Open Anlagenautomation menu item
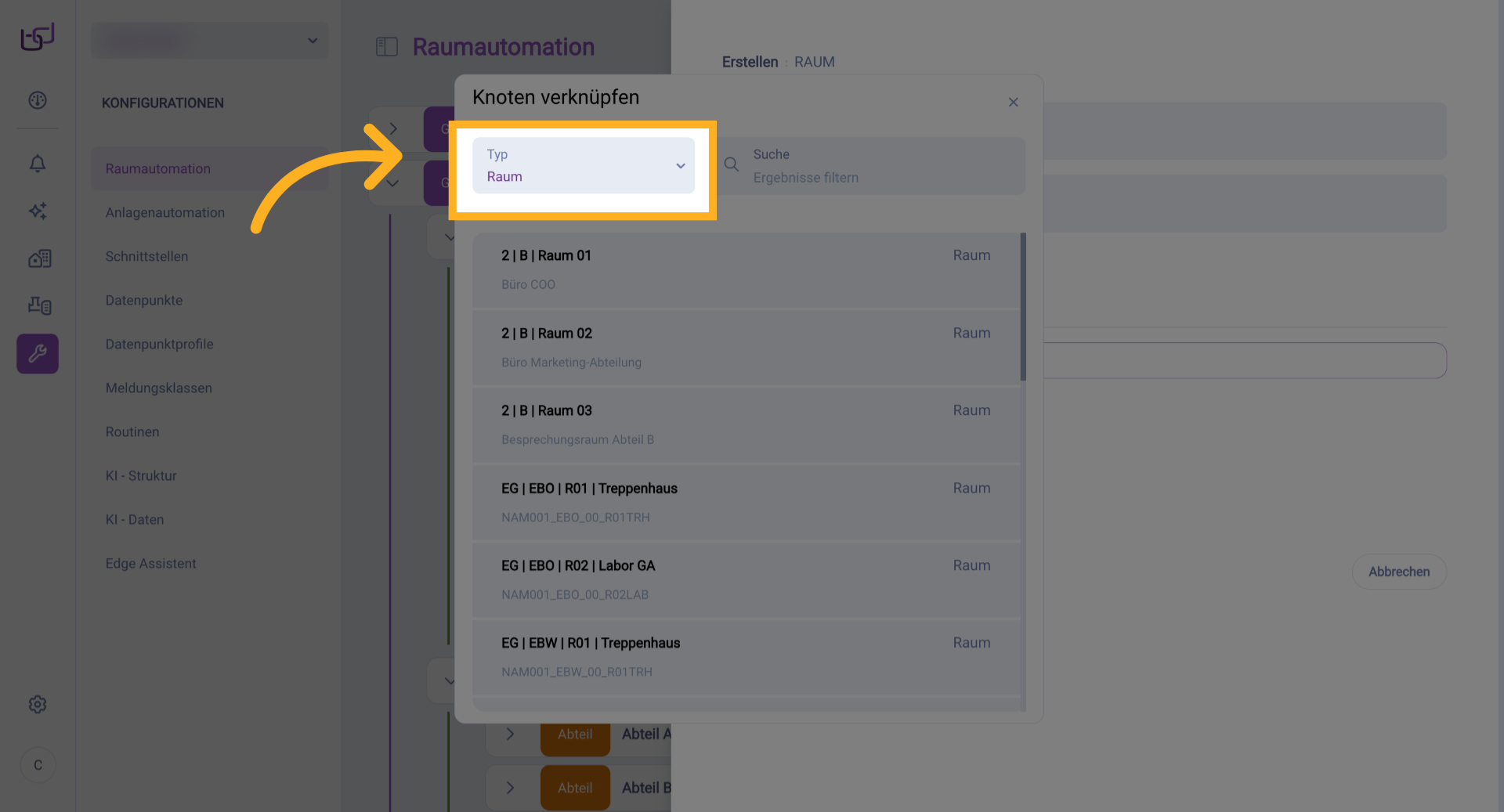Viewport: 1504px width, 812px height. coord(165,212)
